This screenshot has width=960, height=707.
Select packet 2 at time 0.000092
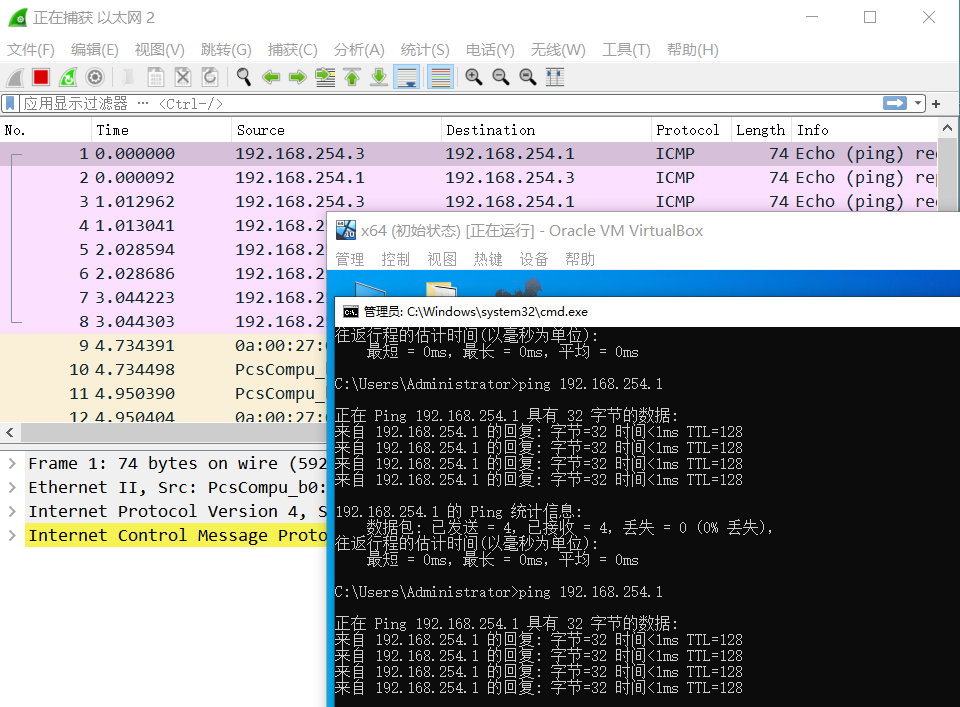468,178
